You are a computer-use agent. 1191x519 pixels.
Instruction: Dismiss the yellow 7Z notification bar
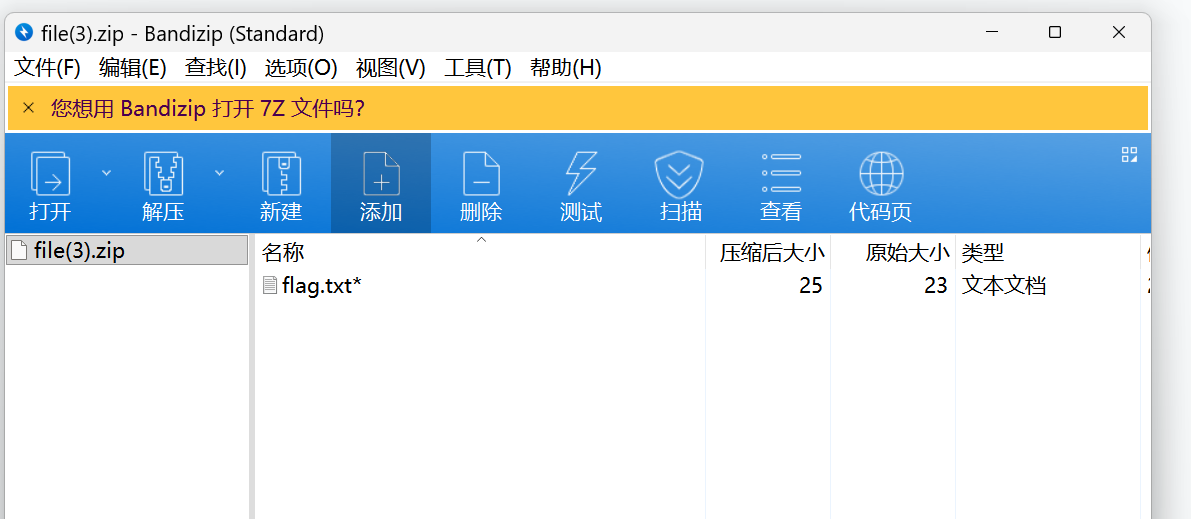point(28,108)
